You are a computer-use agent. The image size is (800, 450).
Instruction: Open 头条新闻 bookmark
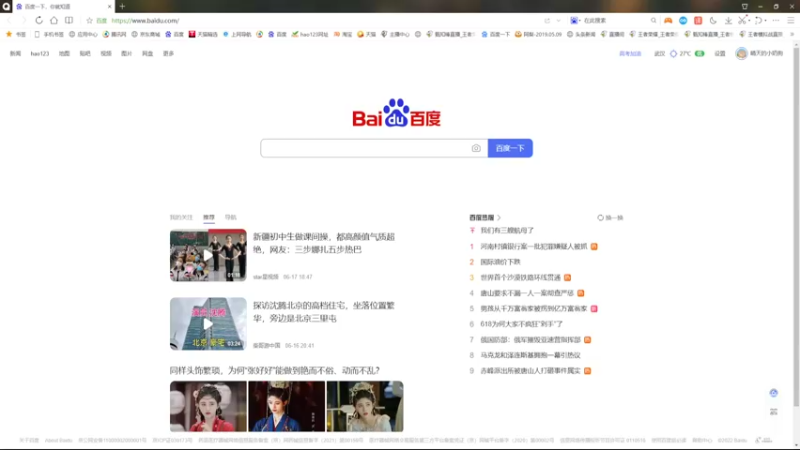click(x=581, y=34)
